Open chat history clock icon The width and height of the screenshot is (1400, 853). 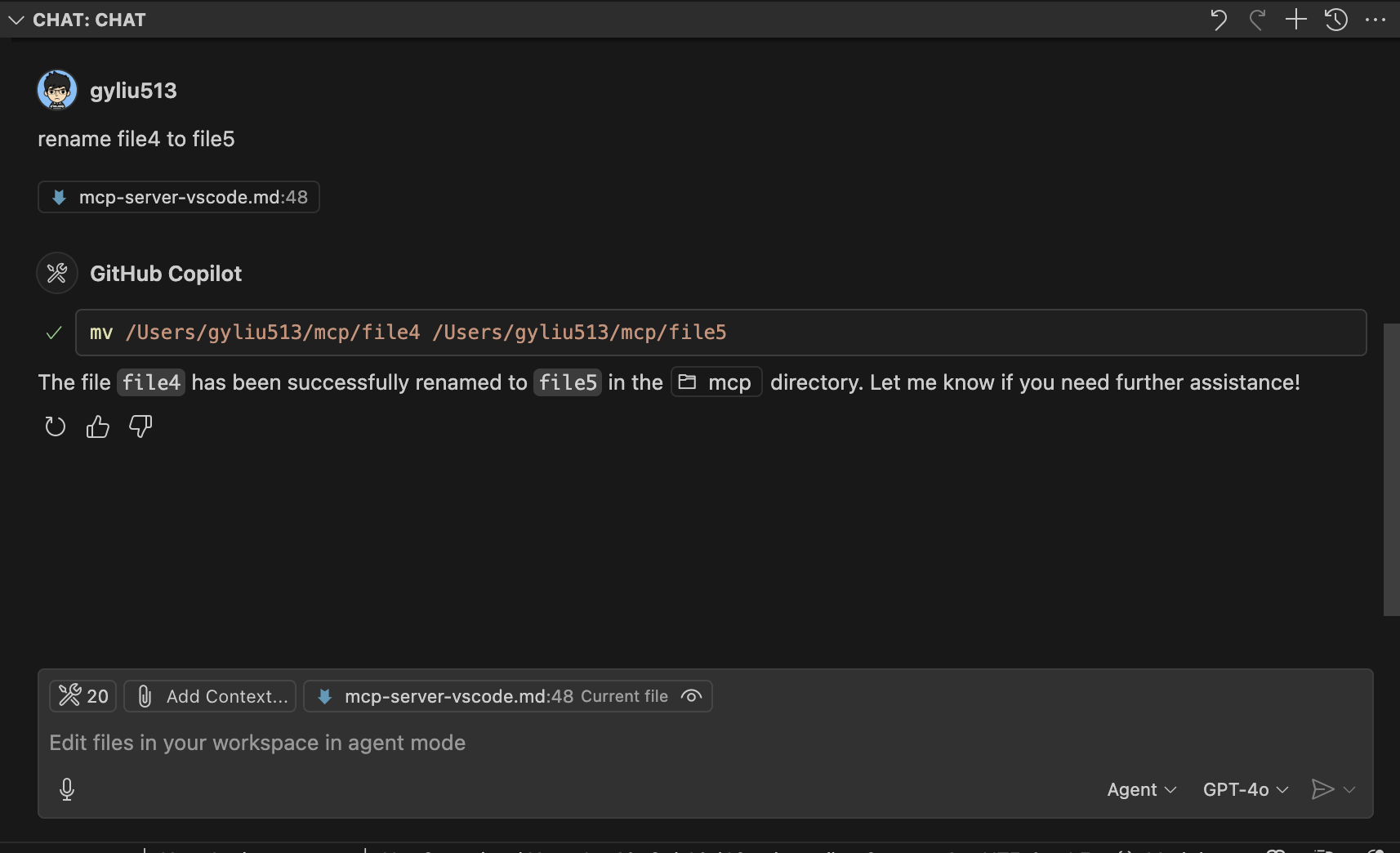[x=1336, y=20]
